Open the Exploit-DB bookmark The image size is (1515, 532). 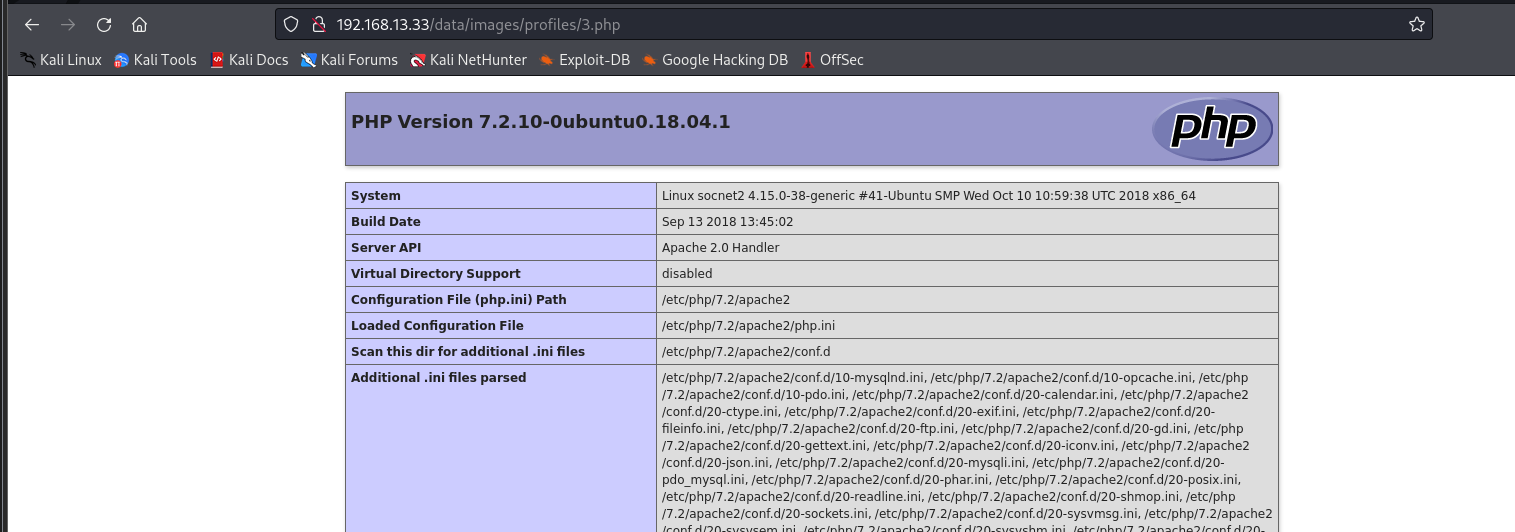(x=585, y=60)
